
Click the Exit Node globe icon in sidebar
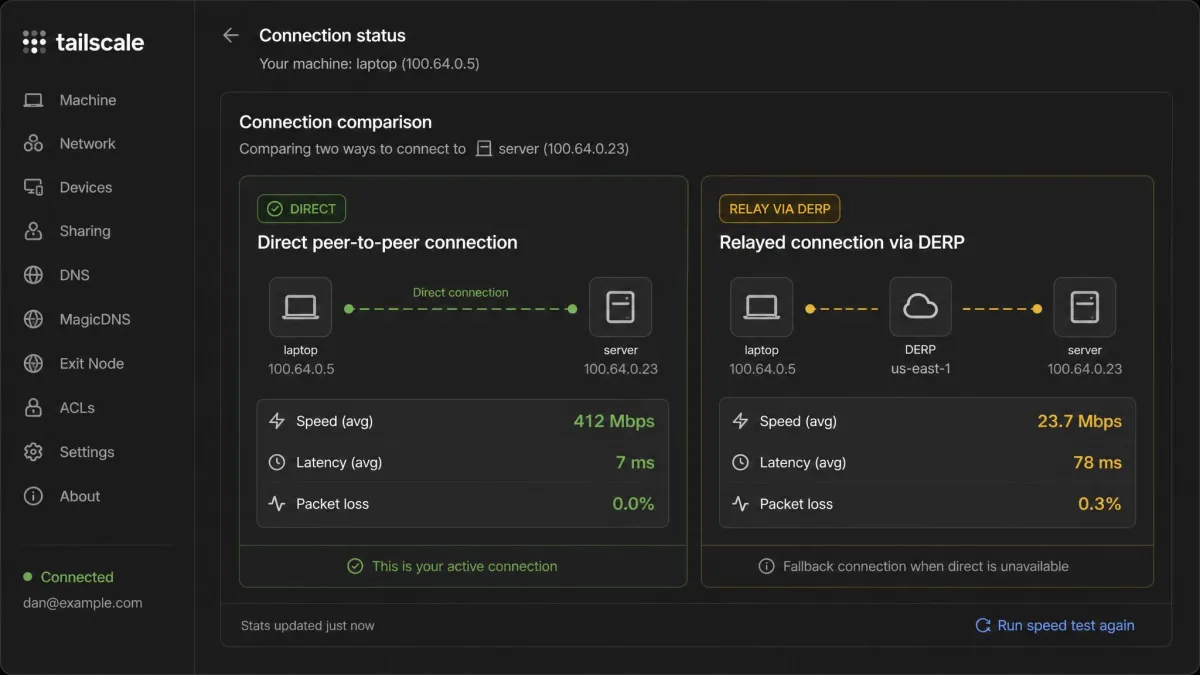(x=33, y=364)
